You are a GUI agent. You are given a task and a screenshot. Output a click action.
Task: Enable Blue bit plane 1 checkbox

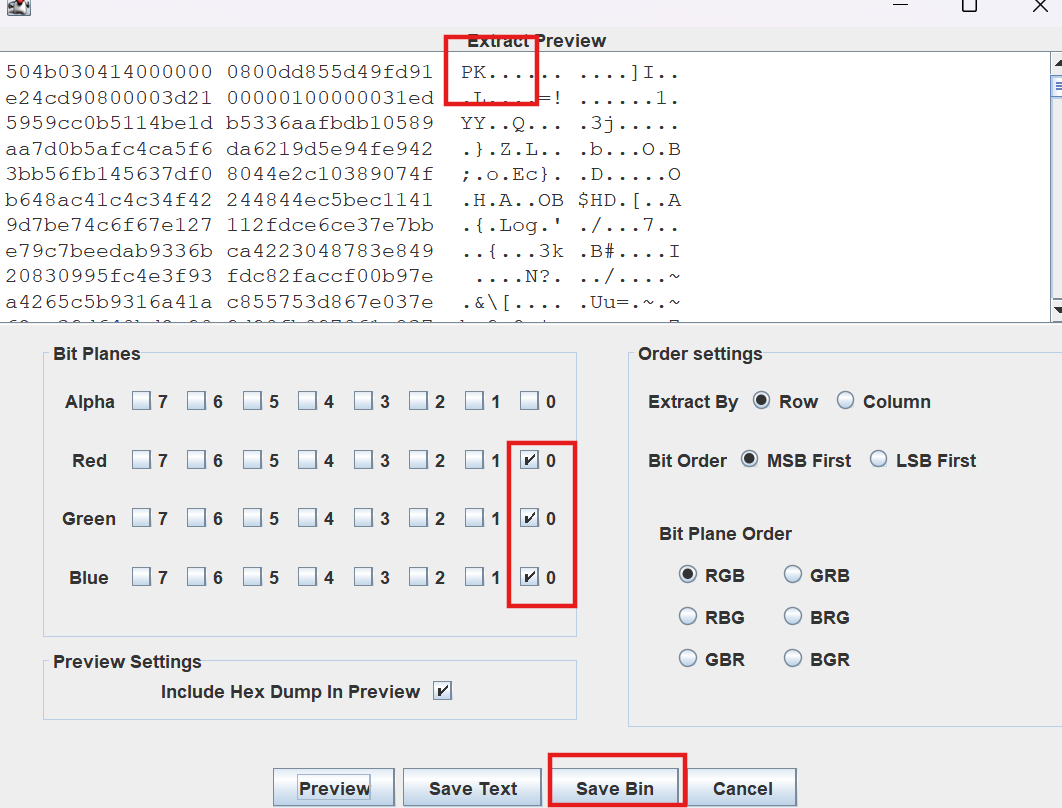[x=474, y=577]
